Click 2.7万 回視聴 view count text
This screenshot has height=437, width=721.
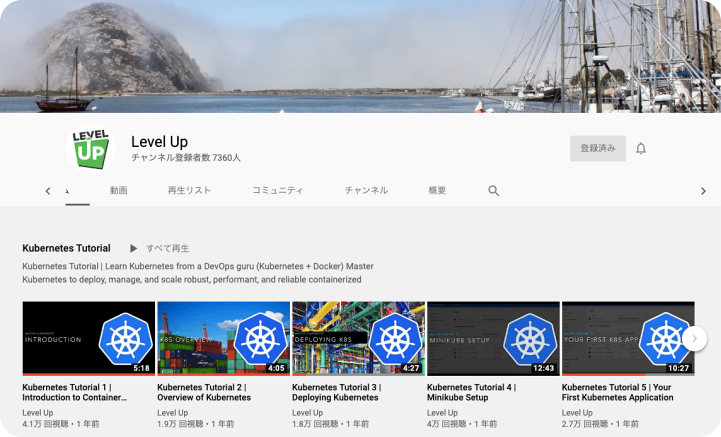pyautogui.click(x=585, y=424)
